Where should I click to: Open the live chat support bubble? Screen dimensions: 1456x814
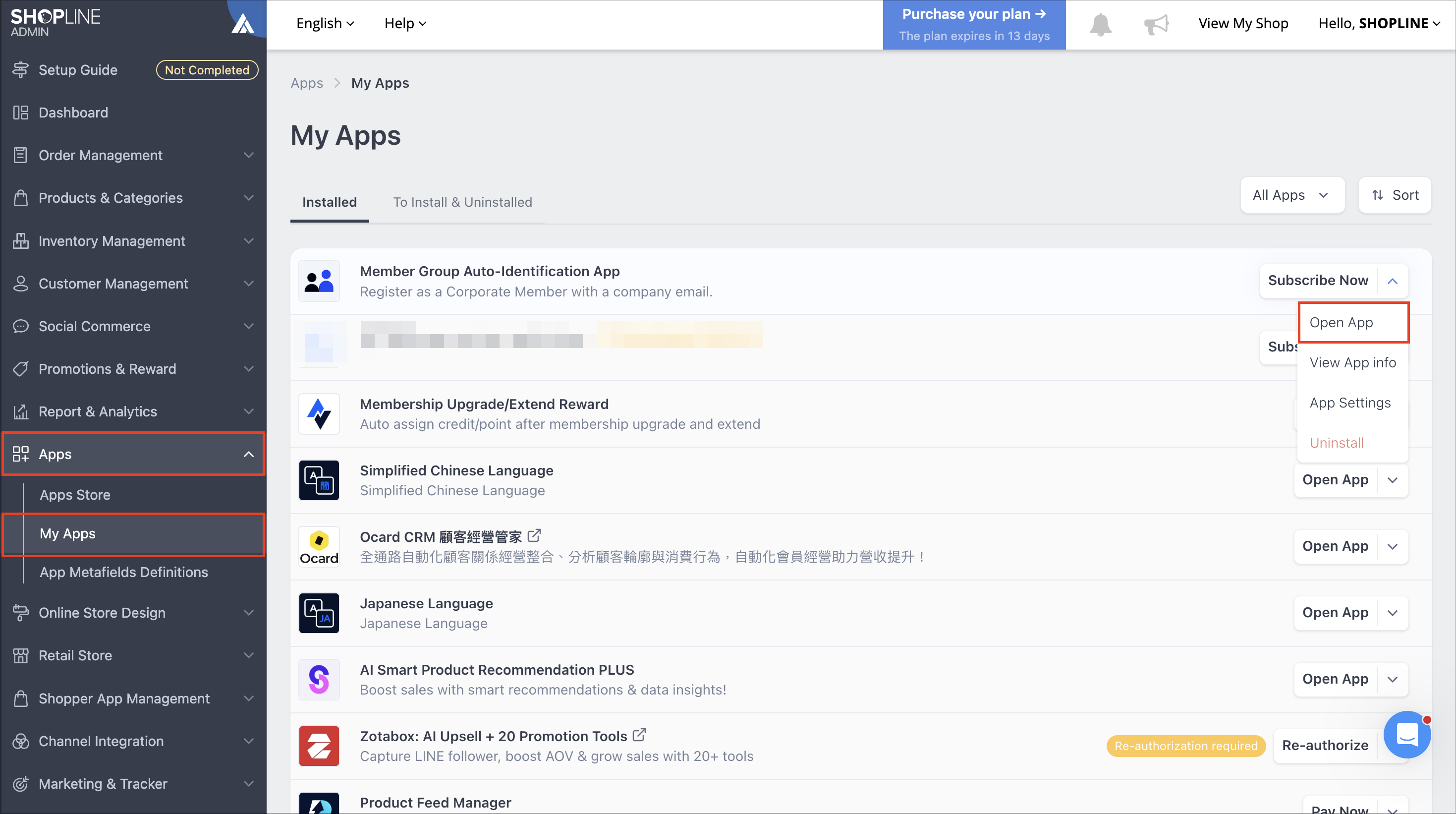pos(1407,734)
